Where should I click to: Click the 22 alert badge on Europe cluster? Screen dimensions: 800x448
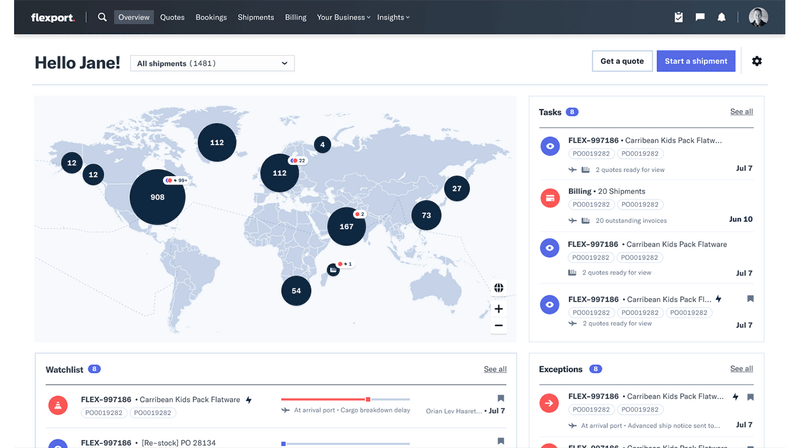point(297,160)
